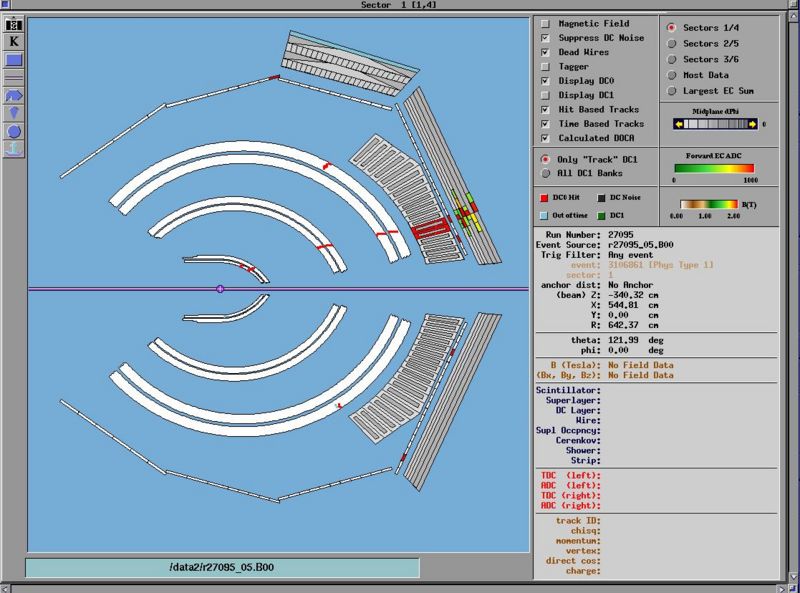This screenshot has width=800, height=593.
Task: Click the red "ADC (right):" label
Action: (x=570, y=506)
